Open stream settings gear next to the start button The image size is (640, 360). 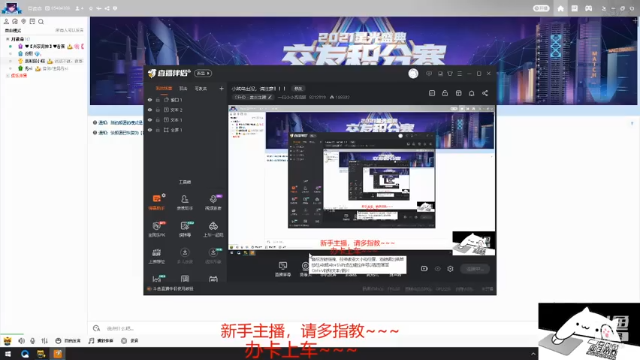(x=450, y=269)
